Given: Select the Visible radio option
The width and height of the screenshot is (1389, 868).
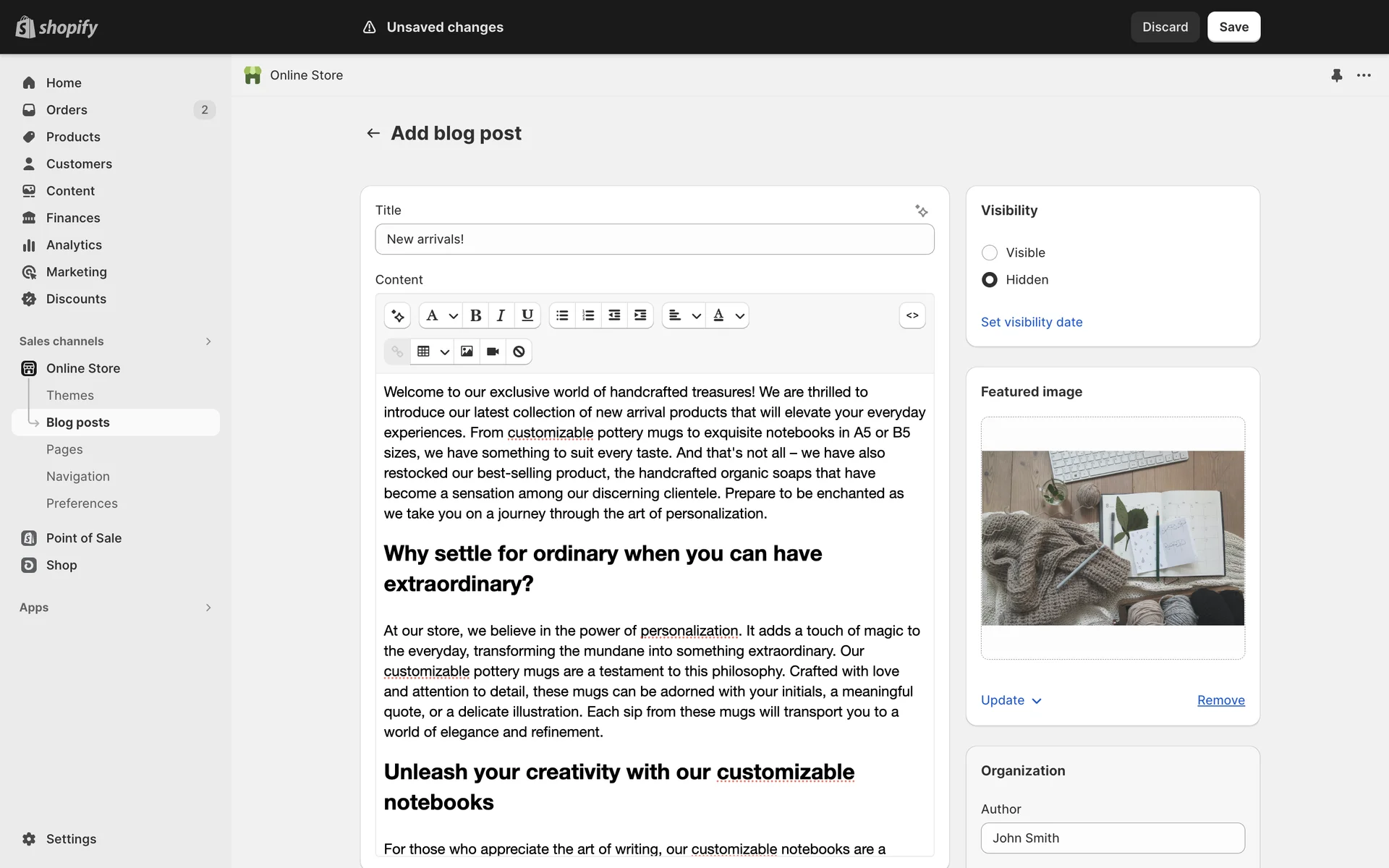Looking at the screenshot, I should point(989,252).
